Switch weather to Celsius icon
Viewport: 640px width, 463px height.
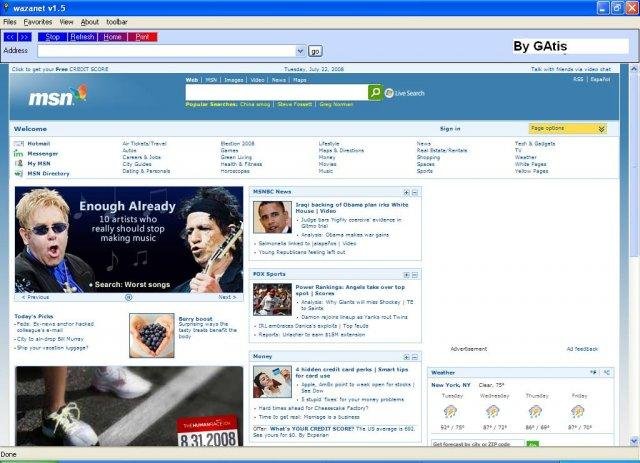tap(607, 372)
